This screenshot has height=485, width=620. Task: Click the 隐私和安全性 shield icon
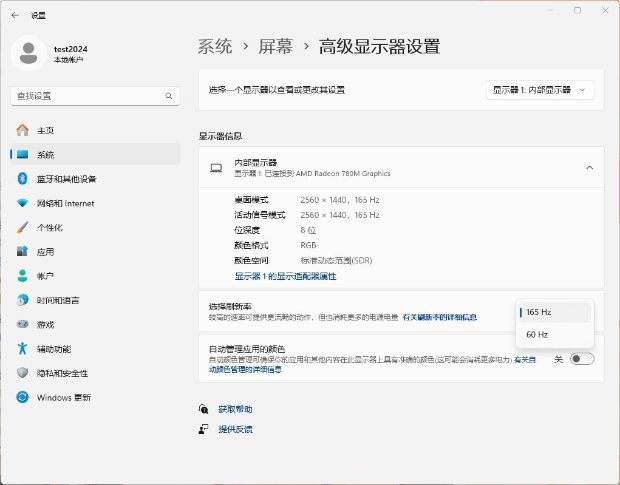point(23,373)
